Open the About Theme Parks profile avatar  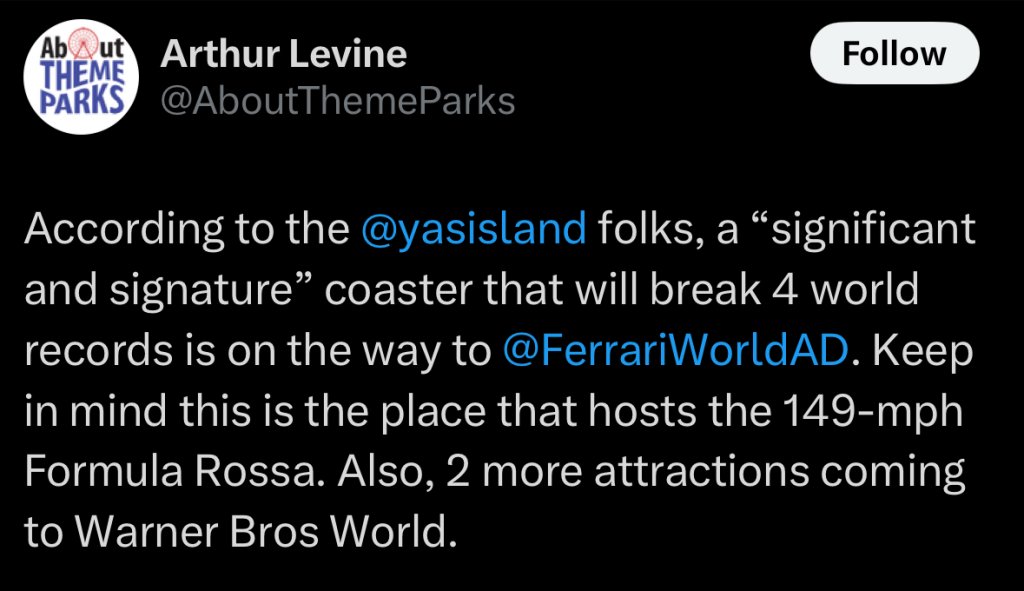point(81,77)
